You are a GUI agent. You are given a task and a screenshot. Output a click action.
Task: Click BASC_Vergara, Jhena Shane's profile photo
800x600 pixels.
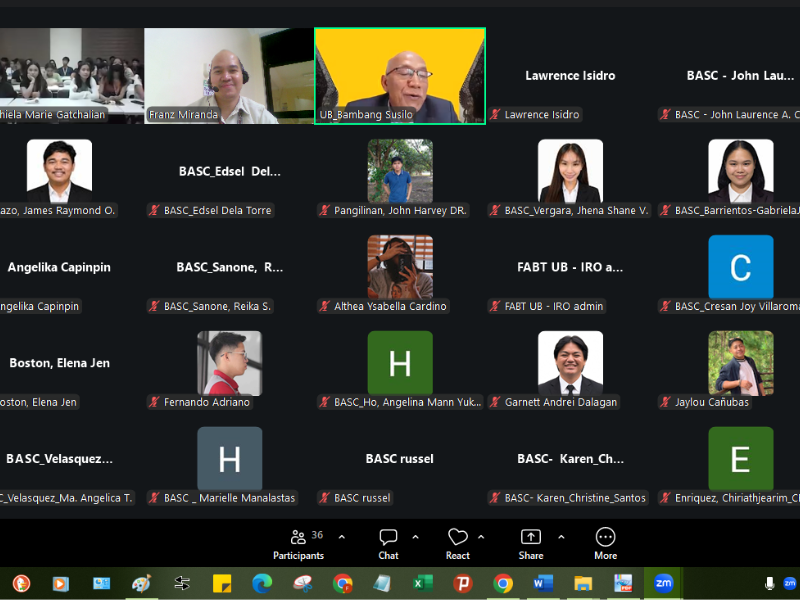[x=570, y=171]
